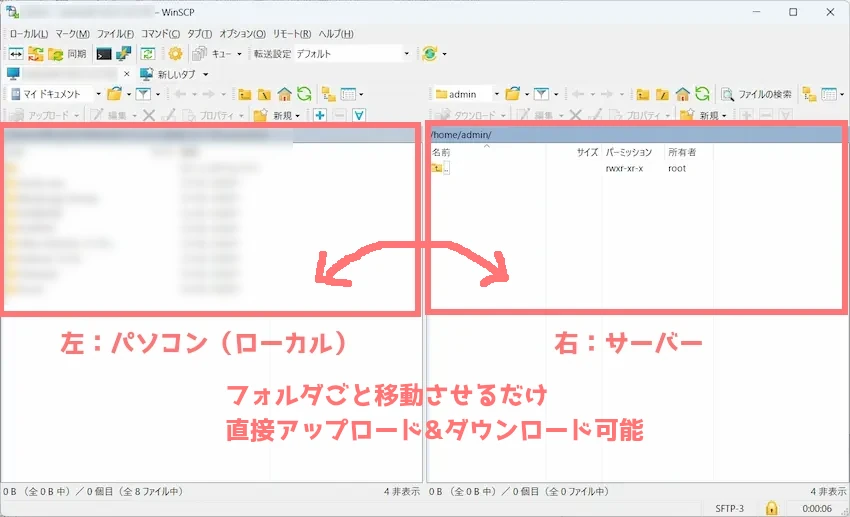Viewport: 850px width, 517px height.
Task: Click the rwxr-xr-x permission cell
Action: tap(624, 169)
